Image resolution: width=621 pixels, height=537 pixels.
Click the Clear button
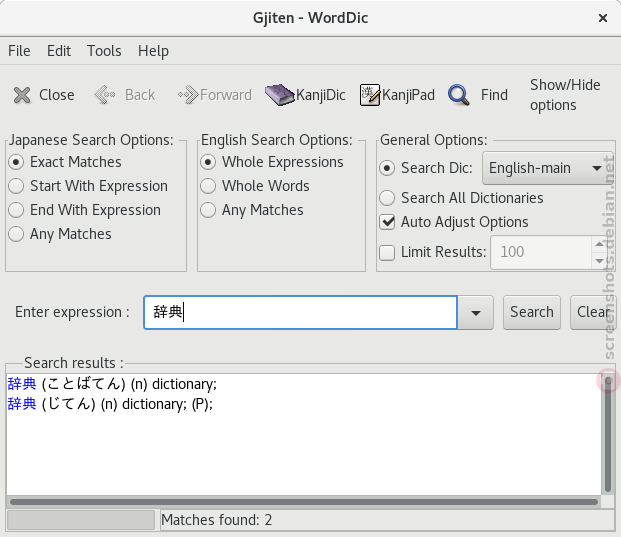(x=593, y=312)
